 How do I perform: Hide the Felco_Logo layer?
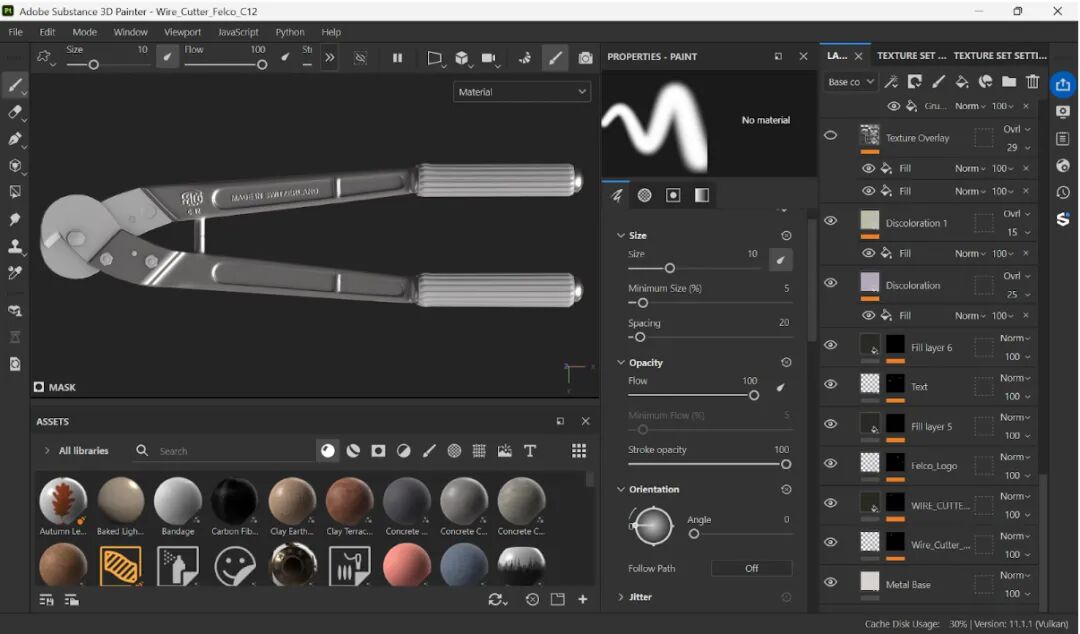point(831,463)
